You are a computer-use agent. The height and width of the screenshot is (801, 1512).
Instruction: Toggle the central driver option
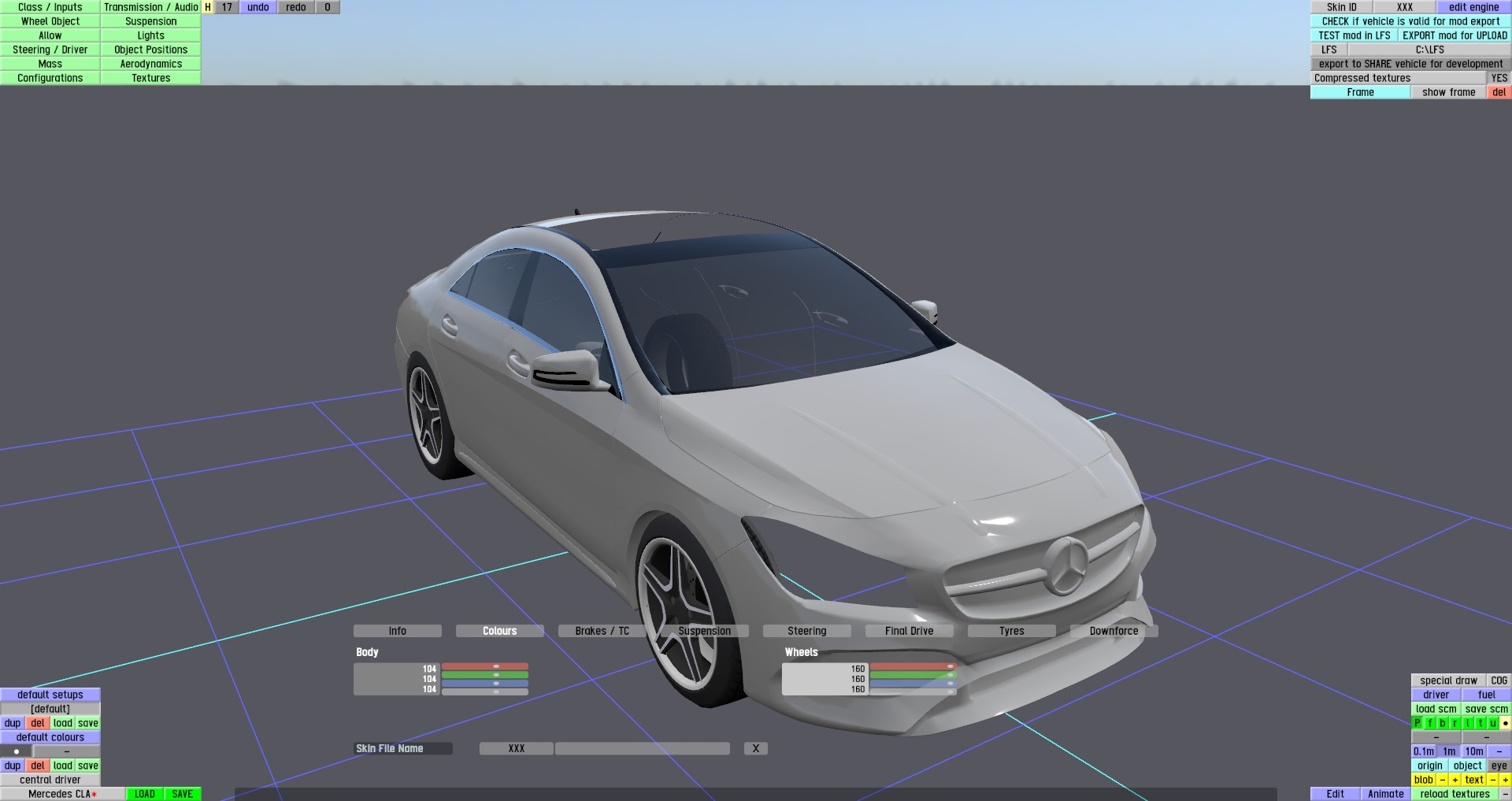pyautogui.click(x=50, y=780)
